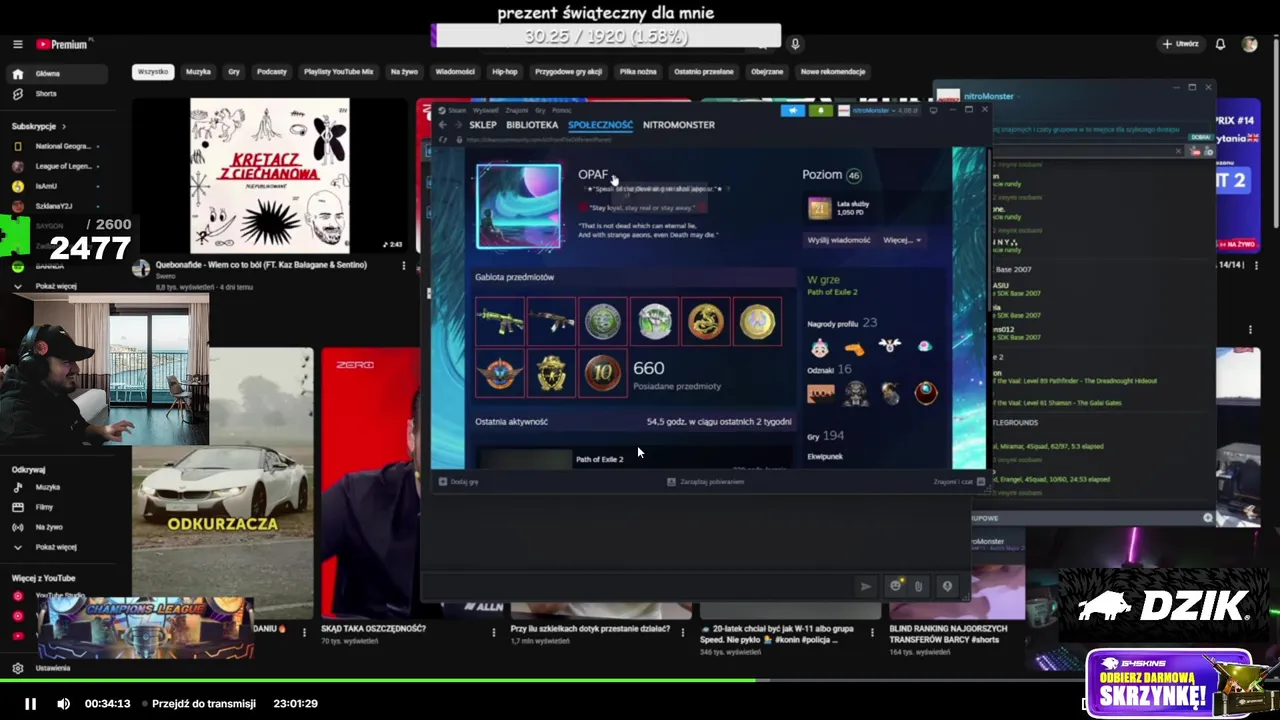Screen dimensions: 1280x720
Task: Click Wyślij wiadomość button on profile
Action: coord(838,240)
